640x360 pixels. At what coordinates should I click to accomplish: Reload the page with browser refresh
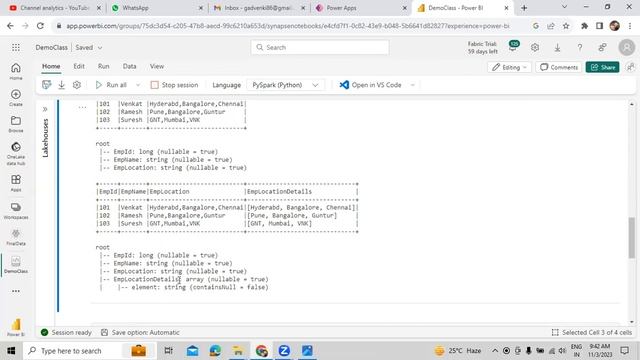click(x=40, y=26)
